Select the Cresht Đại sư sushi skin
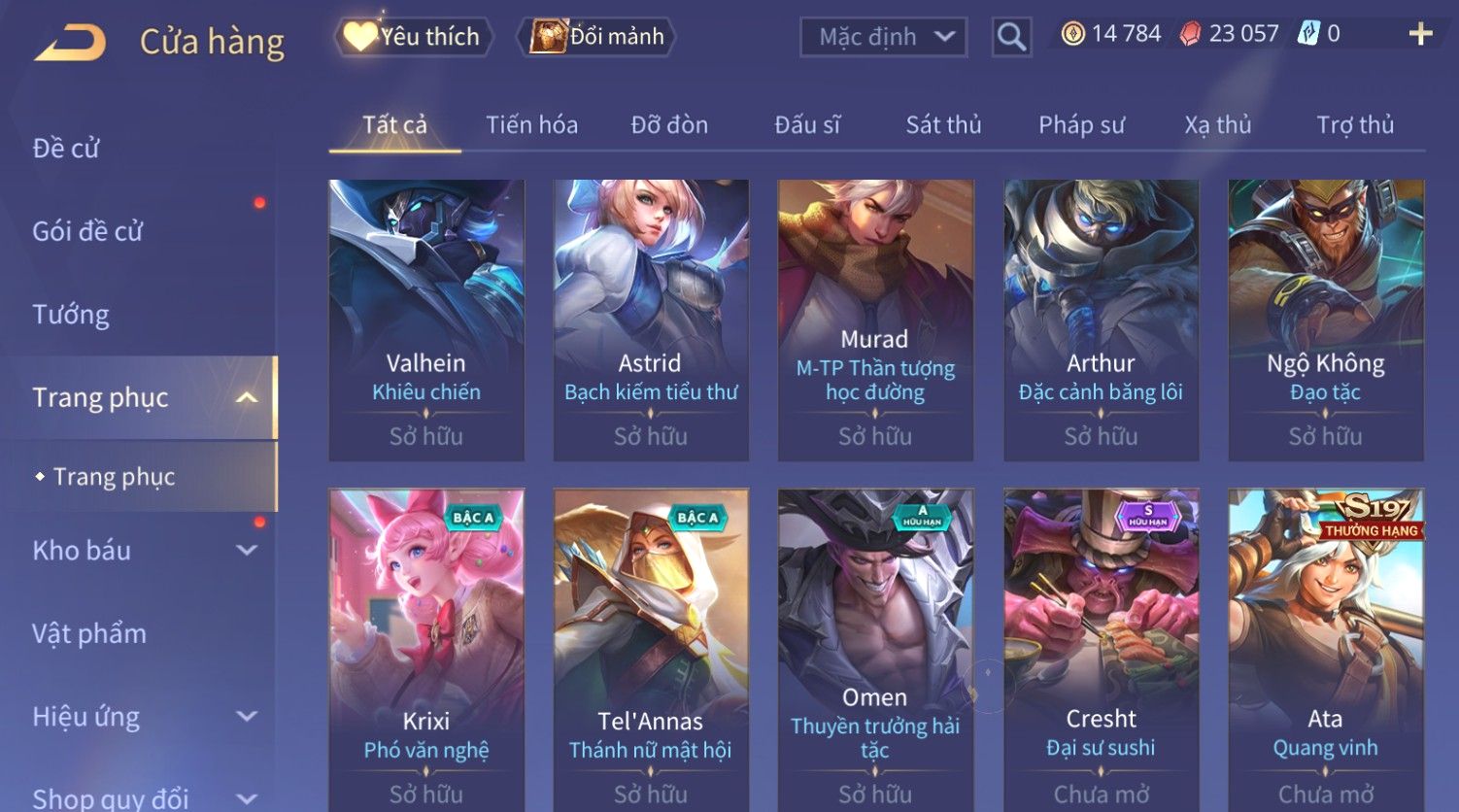This screenshot has height=812, width=1459. coord(1101,649)
